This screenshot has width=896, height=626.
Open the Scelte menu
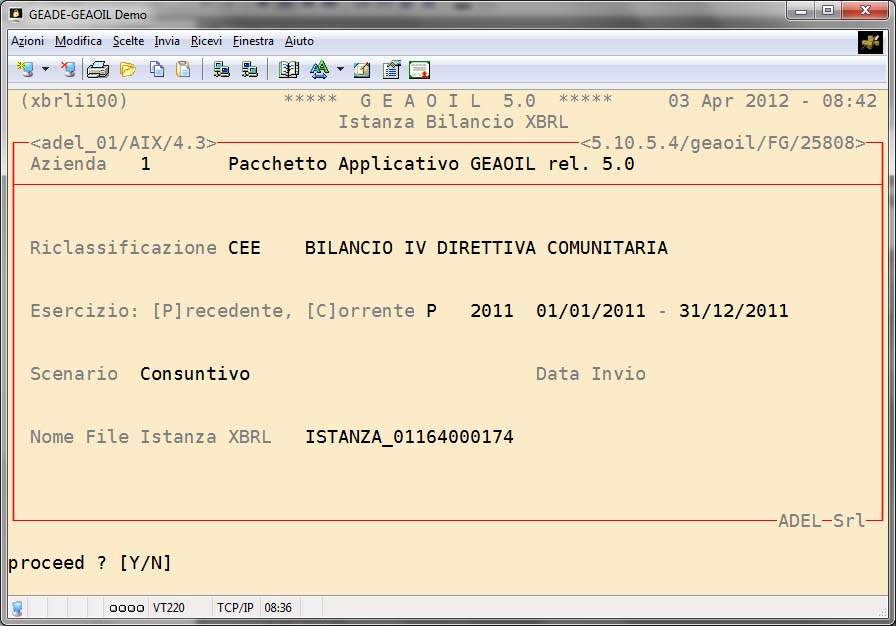point(129,41)
